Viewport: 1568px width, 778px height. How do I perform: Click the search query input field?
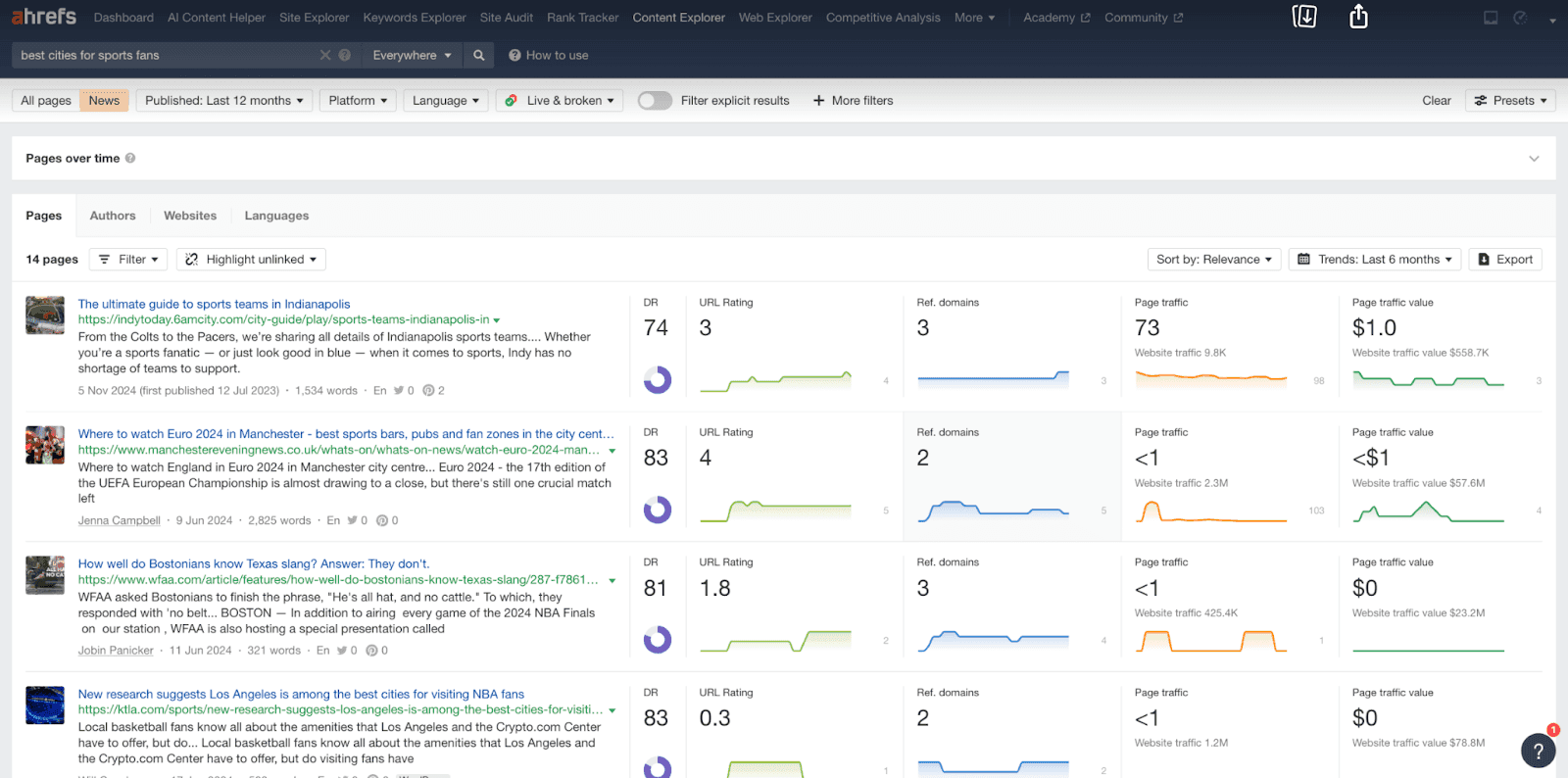coord(167,55)
